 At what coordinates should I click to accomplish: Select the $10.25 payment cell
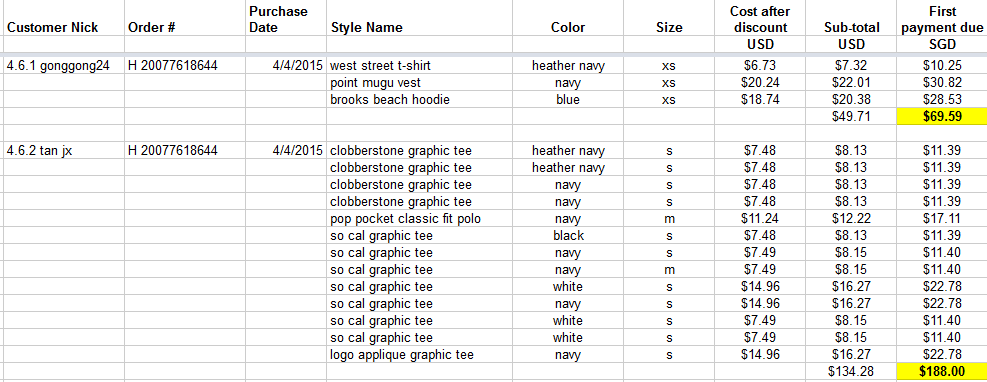[942, 65]
